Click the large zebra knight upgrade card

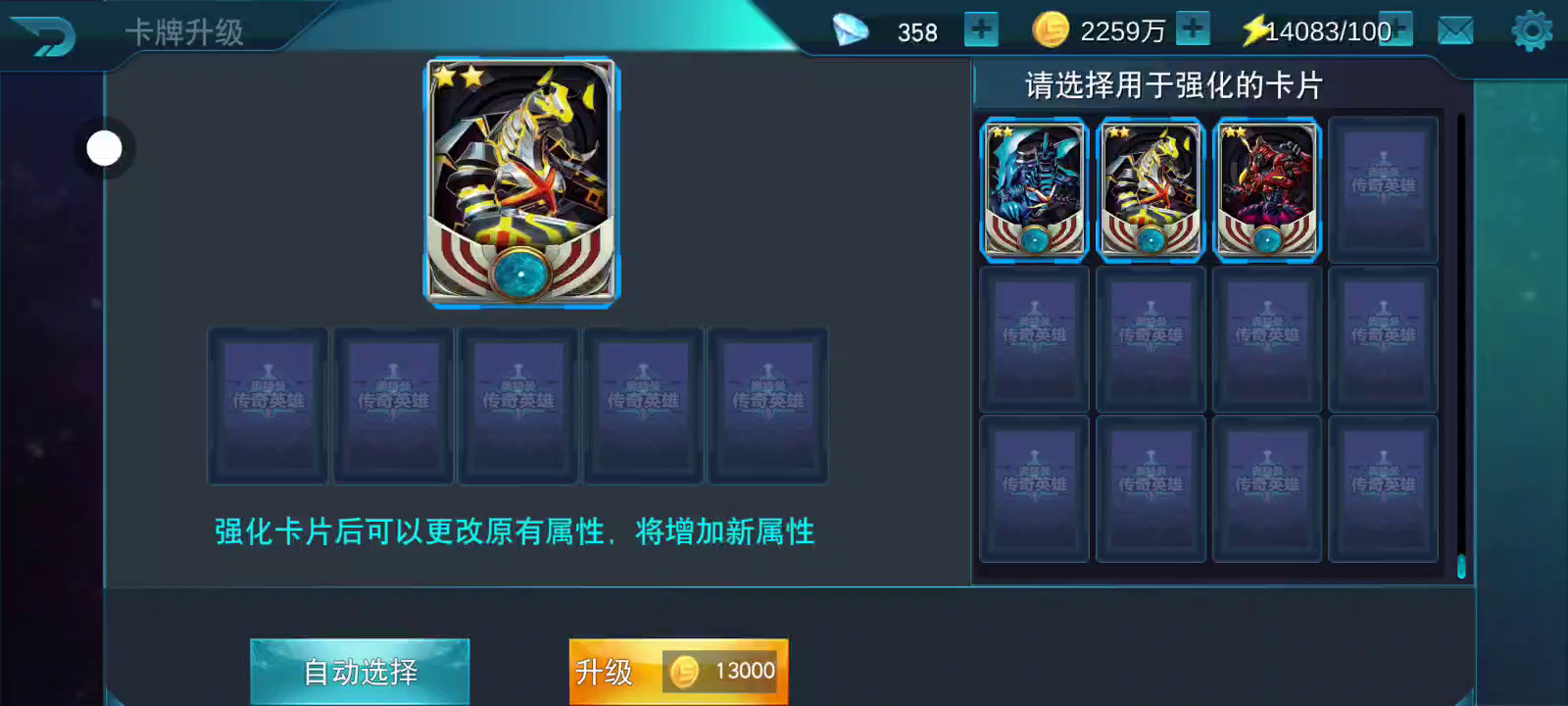521,181
